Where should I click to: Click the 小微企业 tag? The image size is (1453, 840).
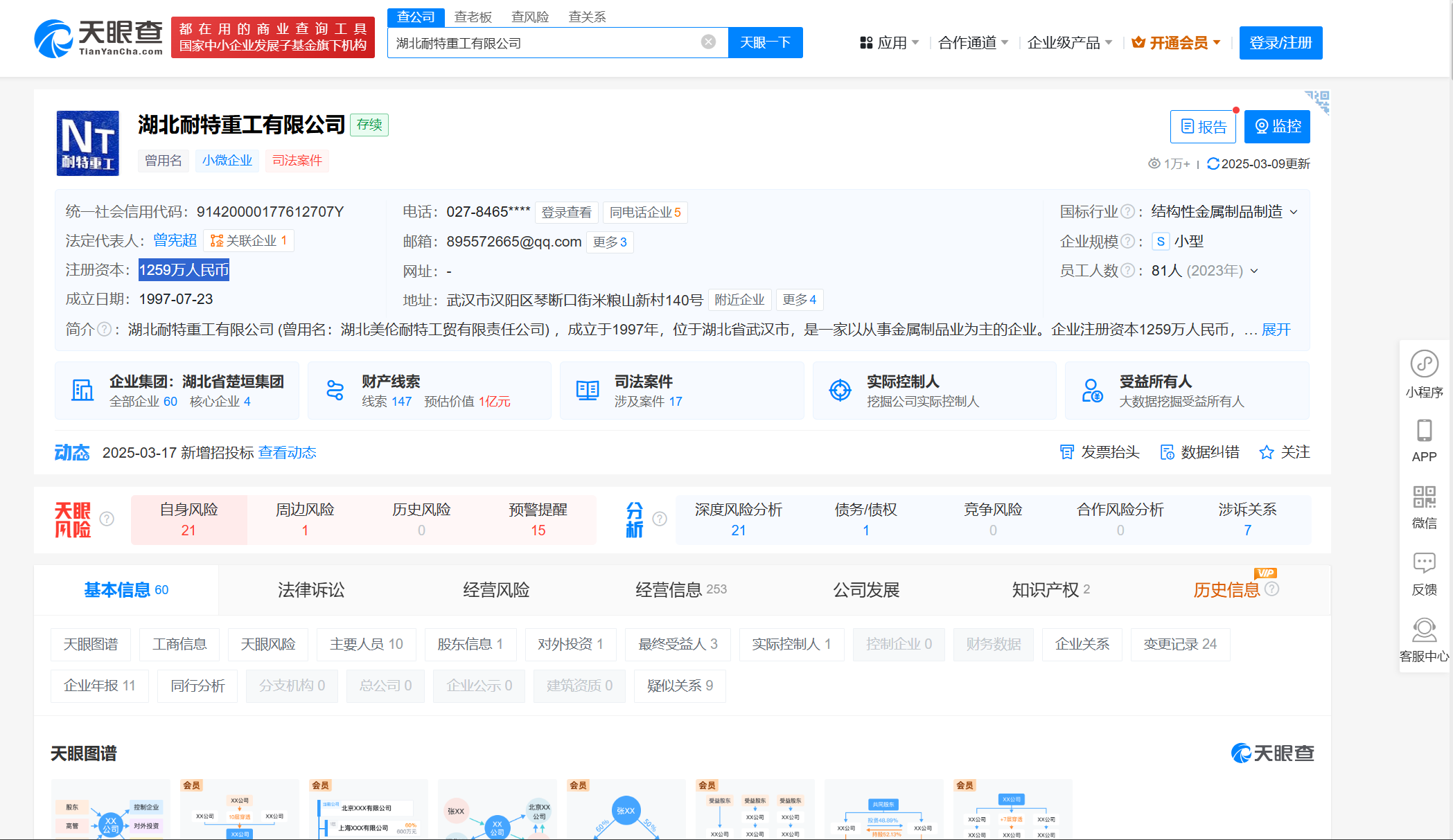point(227,161)
